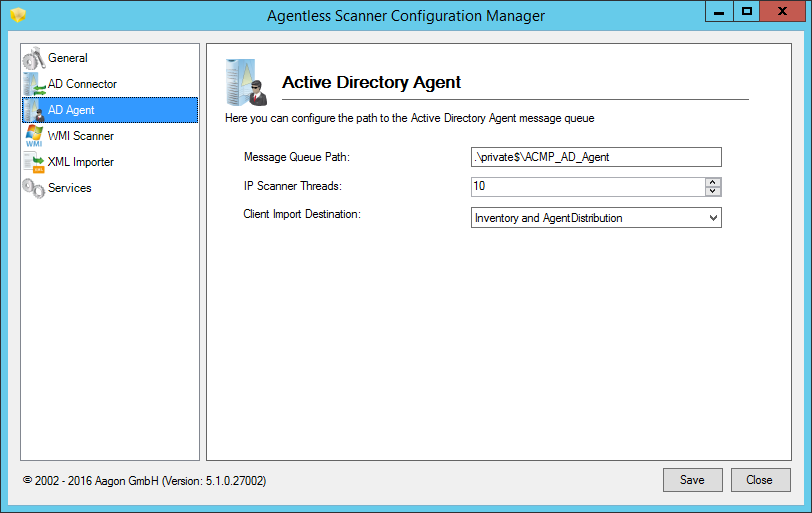Click the Aagon GmbH version text

pos(144,481)
